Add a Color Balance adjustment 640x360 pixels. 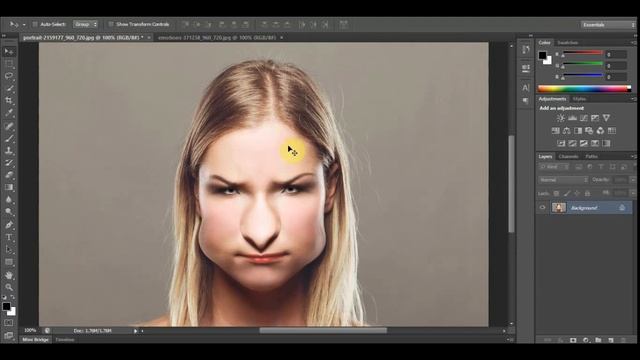(x=567, y=131)
